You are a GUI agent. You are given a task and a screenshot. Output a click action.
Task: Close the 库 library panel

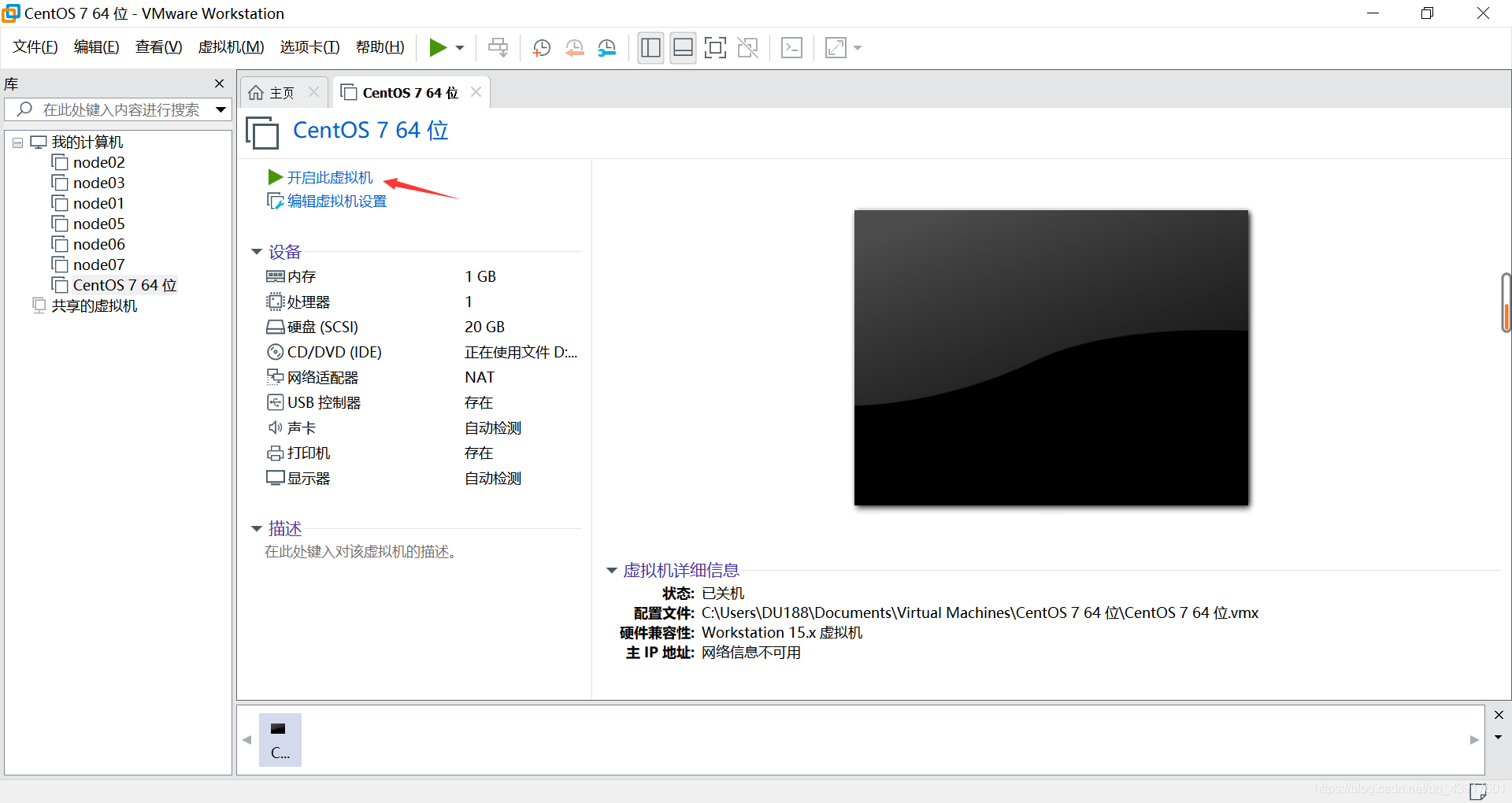click(x=219, y=83)
